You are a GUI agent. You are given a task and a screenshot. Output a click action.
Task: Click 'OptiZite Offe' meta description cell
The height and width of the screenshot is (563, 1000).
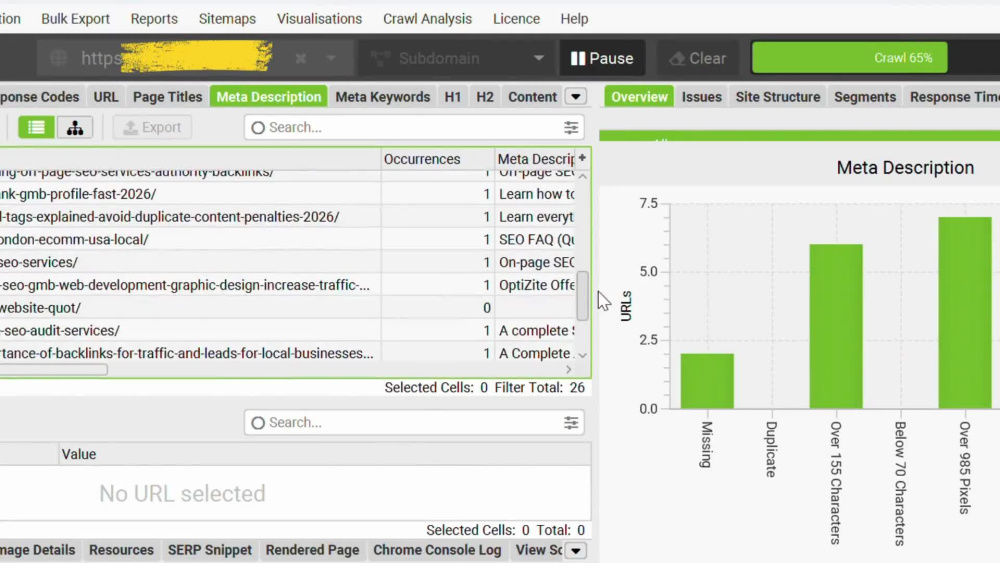coord(536,285)
